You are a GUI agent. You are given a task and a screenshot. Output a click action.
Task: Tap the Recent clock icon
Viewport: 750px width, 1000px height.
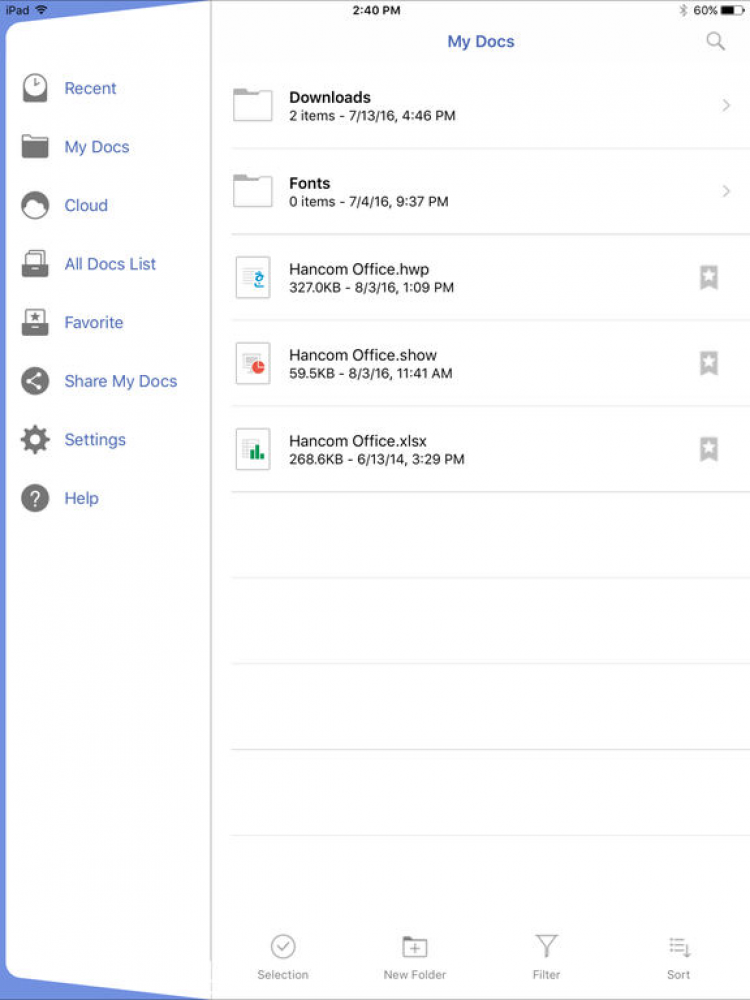click(35, 88)
